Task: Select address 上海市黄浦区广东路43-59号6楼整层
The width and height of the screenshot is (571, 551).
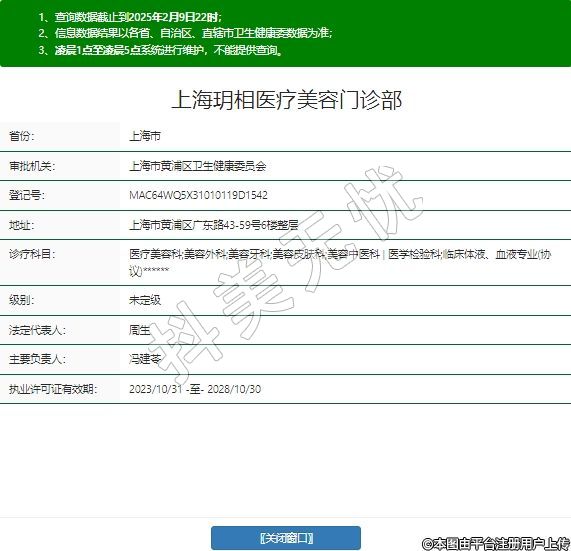Action: (x=214, y=225)
